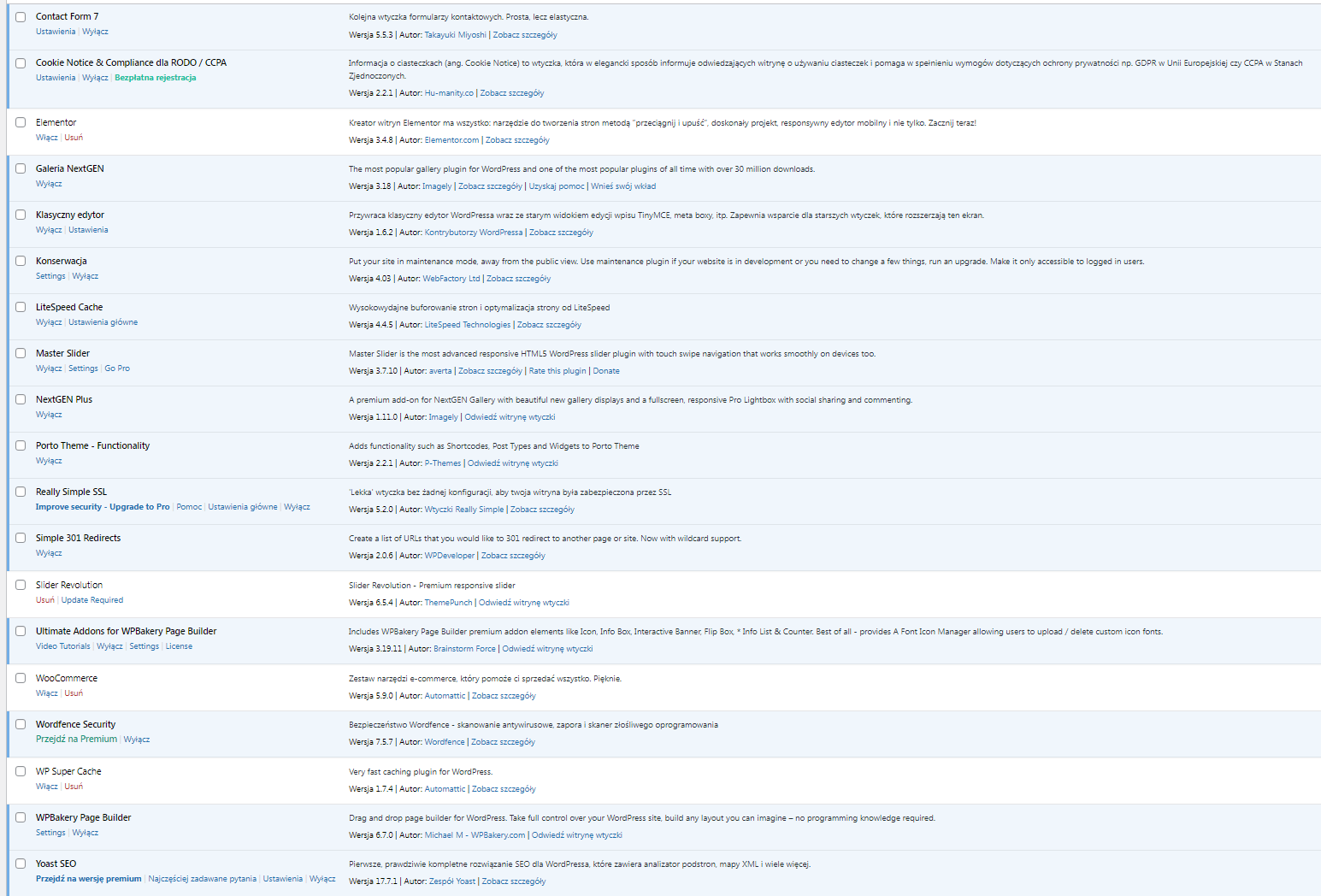The width and height of the screenshot is (1321, 896).
Task: Open Ustawienia for Contact Form 7
Action: tap(56, 32)
